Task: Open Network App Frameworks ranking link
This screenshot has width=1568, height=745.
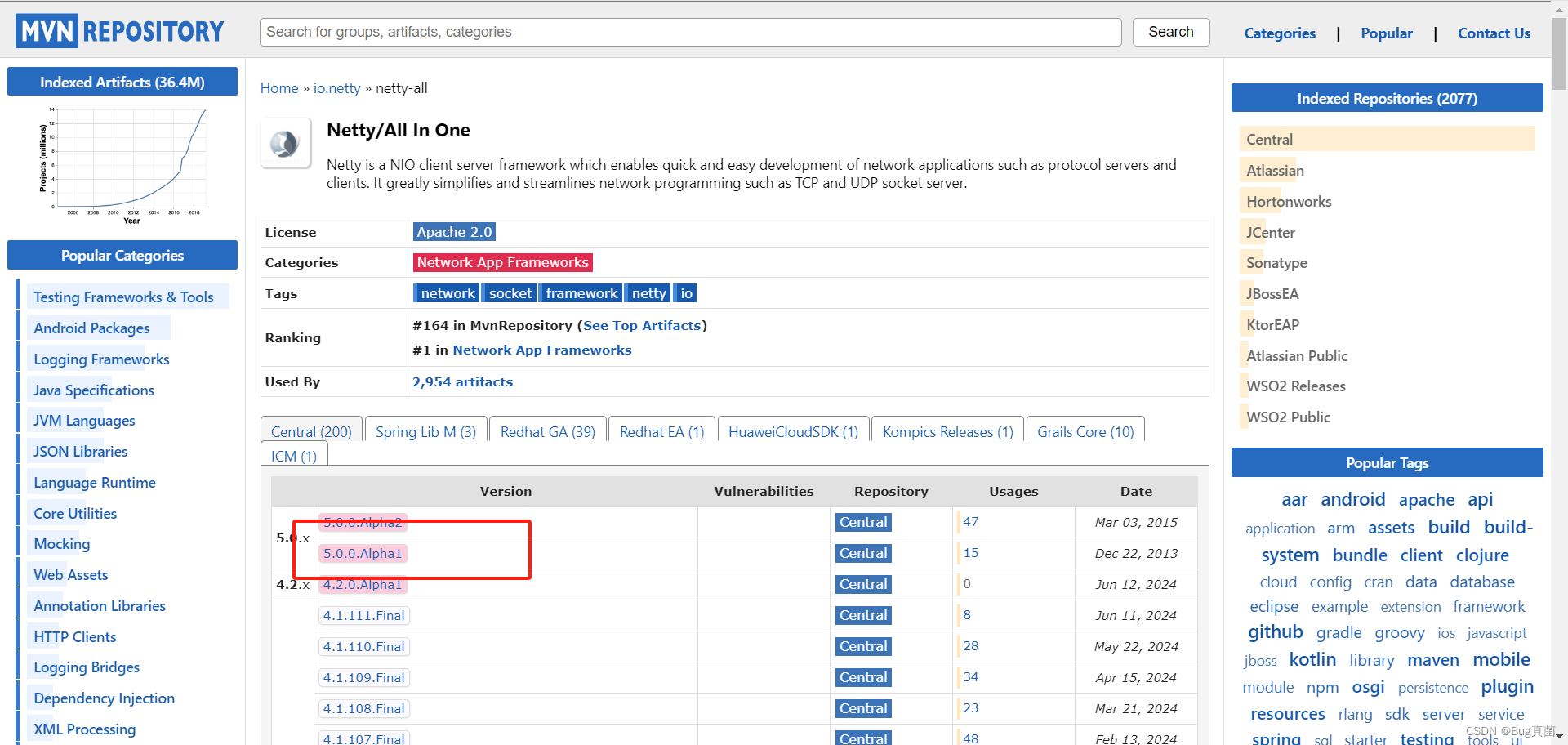Action: [542, 350]
